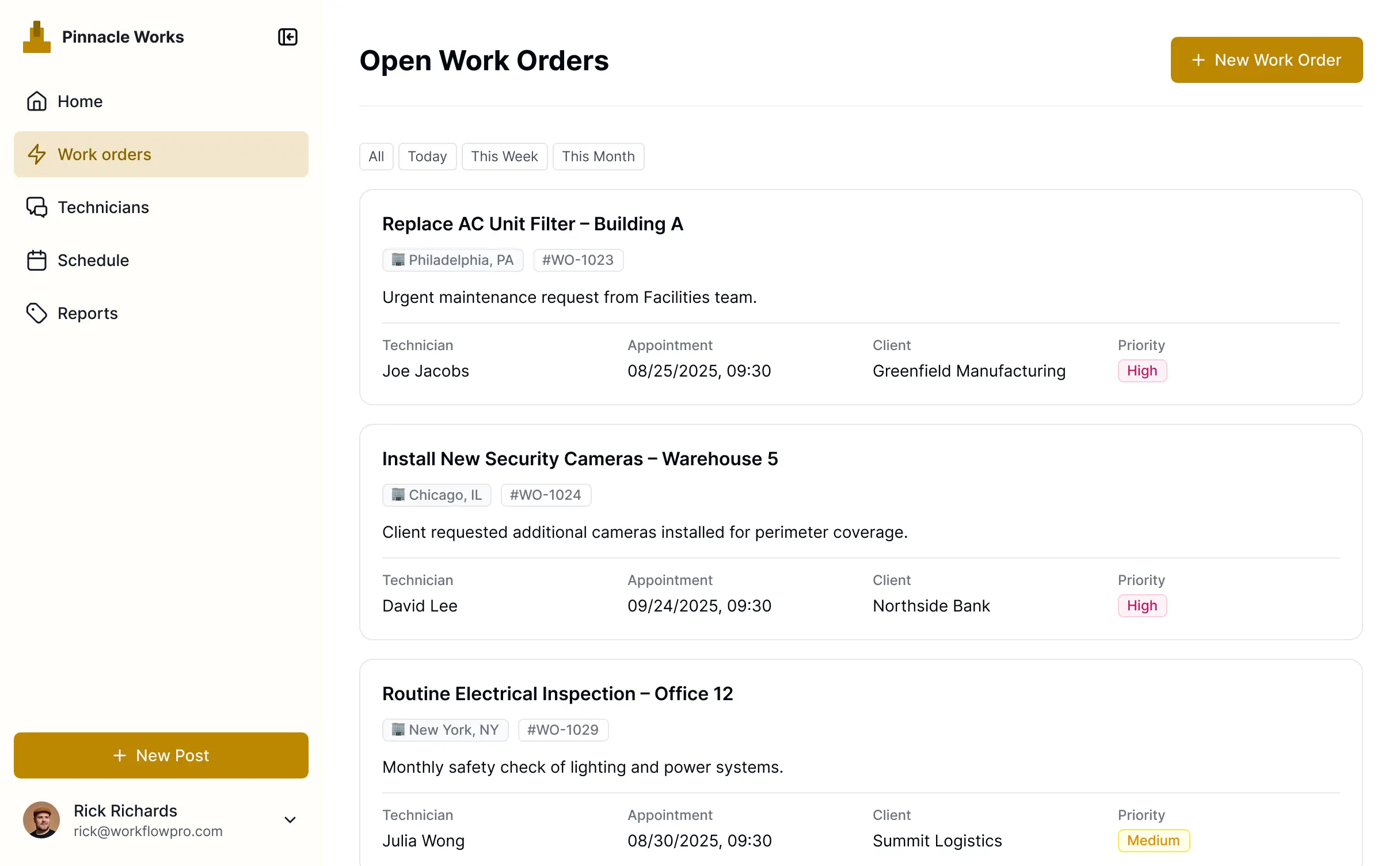Select the Reports tag icon

coord(37,313)
